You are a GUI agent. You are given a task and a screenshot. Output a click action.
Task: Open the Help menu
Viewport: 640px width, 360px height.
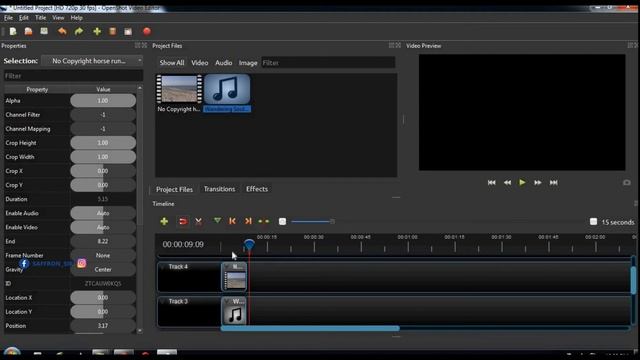point(76,18)
